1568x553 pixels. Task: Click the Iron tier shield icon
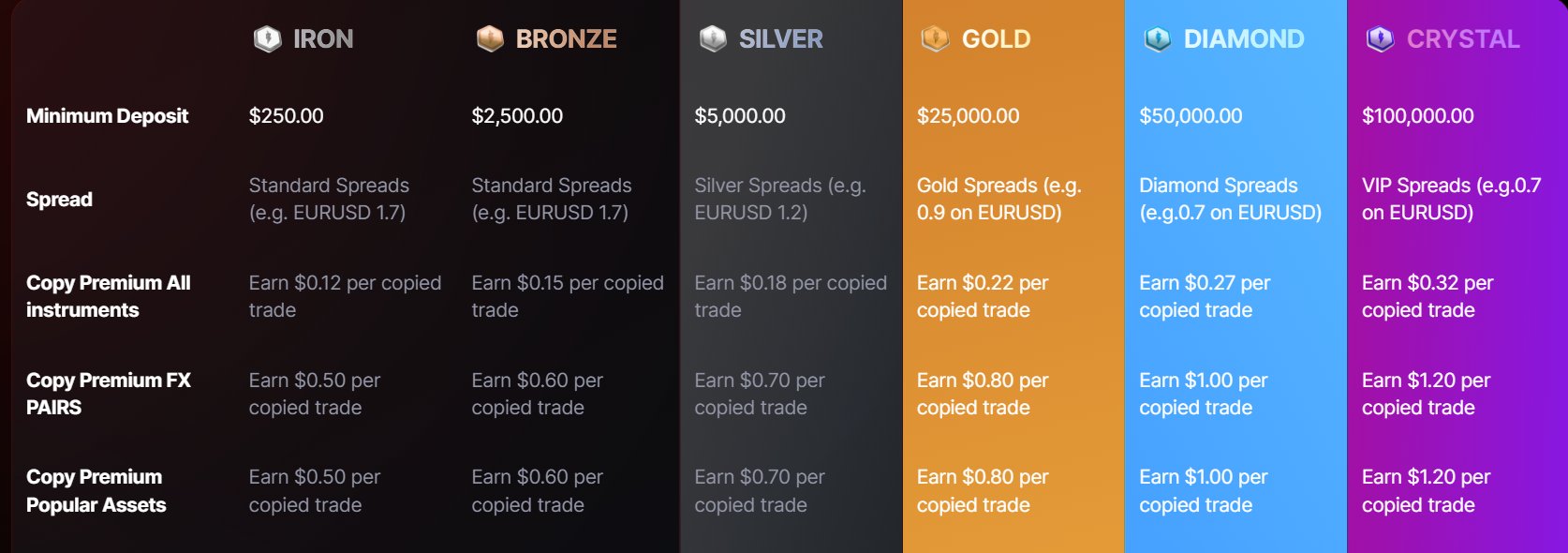(x=268, y=38)
